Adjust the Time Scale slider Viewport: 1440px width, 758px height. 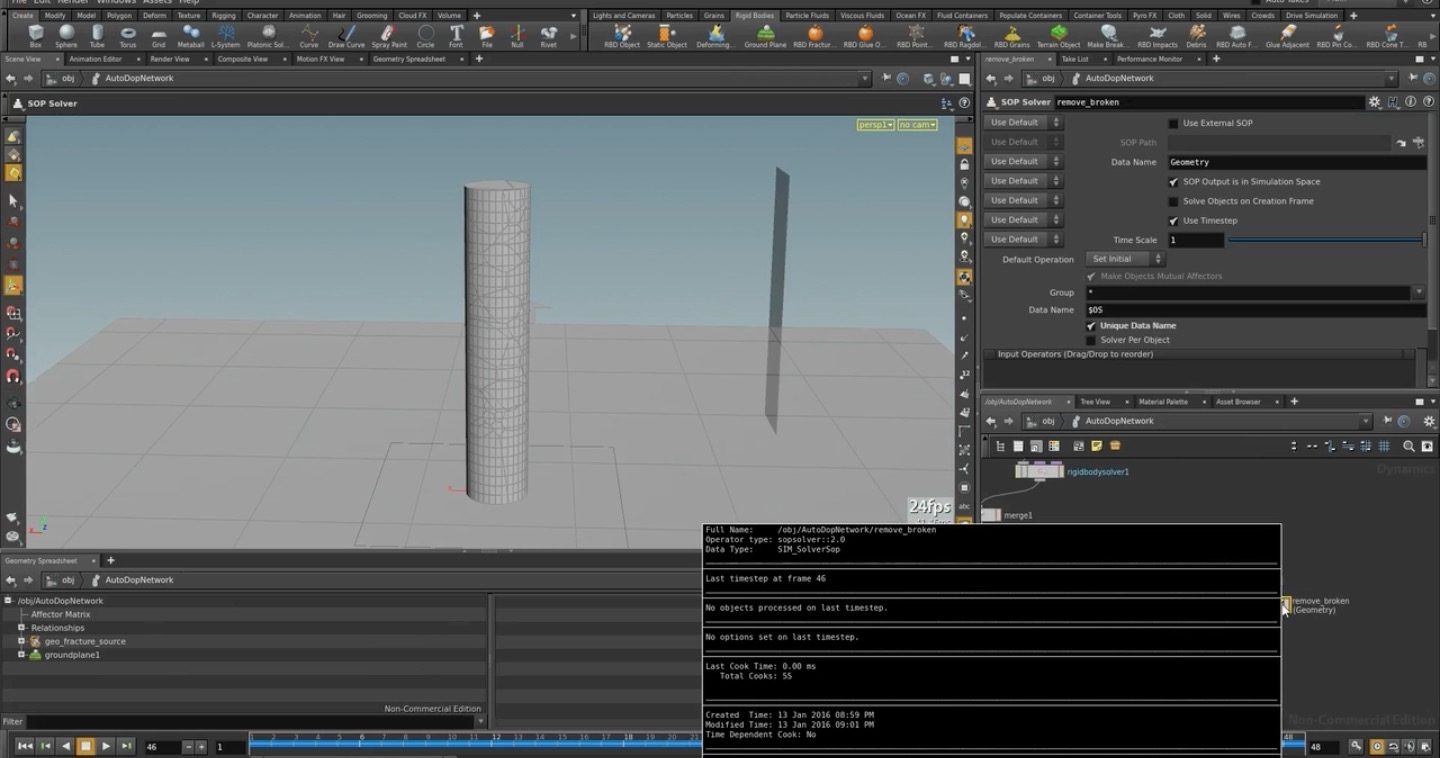1326,240
